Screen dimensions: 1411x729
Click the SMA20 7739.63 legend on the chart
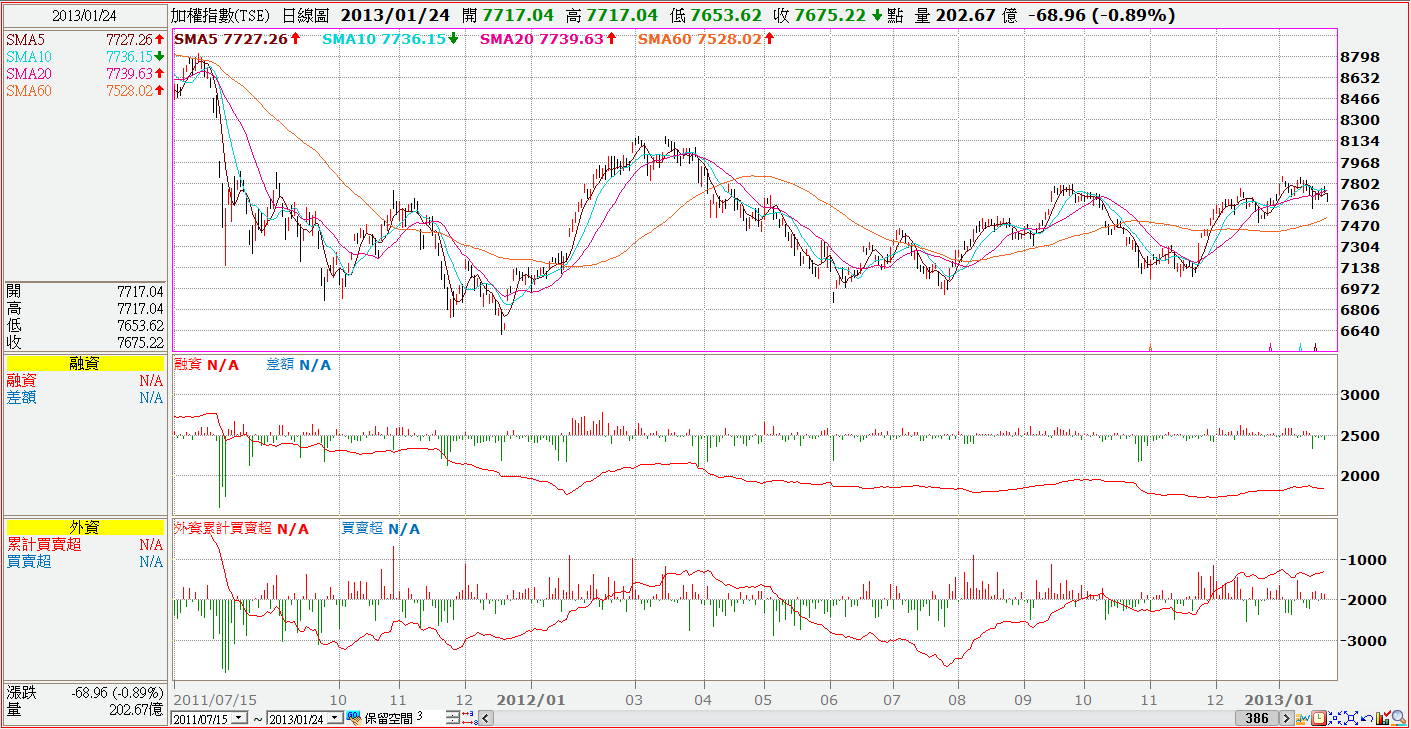click(x=548, y=39)
